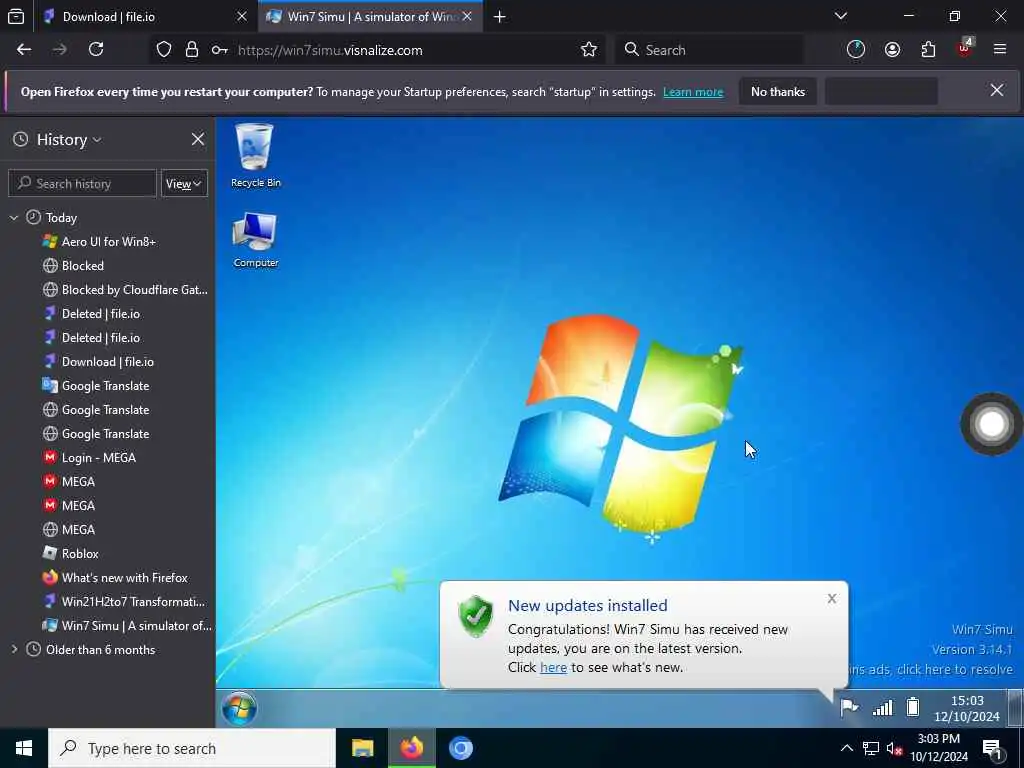Expand the Older than 6 months group

coord(14,649)
